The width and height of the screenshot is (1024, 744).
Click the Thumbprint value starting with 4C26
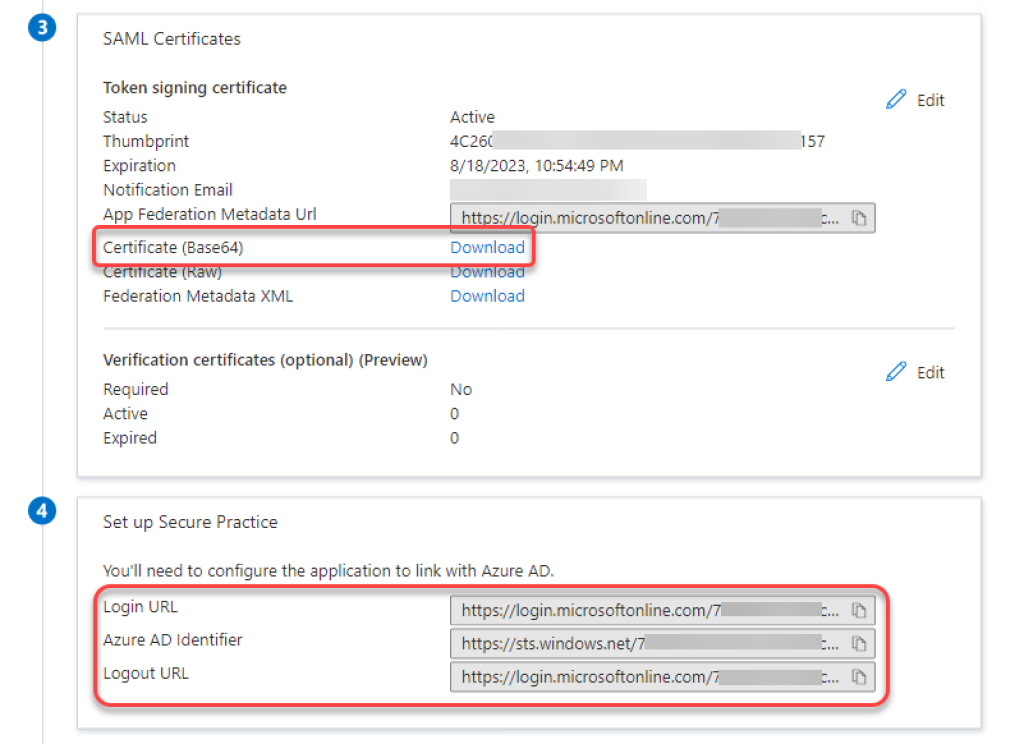(637, 142)
